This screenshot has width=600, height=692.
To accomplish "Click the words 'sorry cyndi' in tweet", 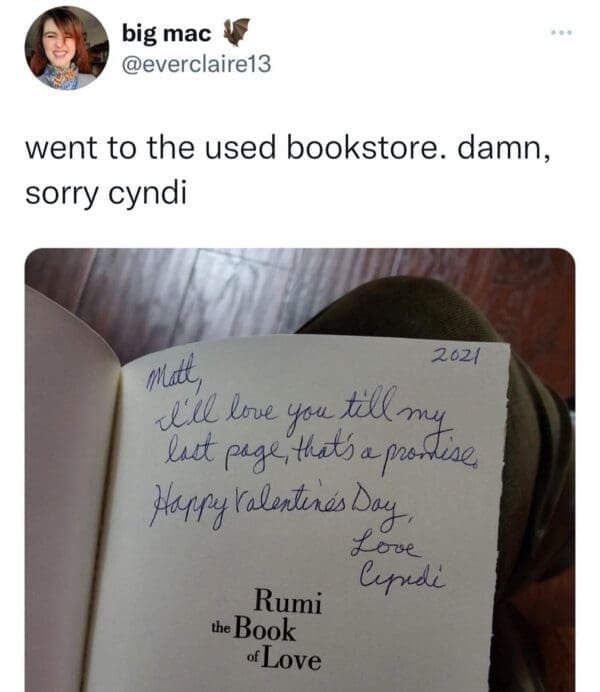I will 106,193.
